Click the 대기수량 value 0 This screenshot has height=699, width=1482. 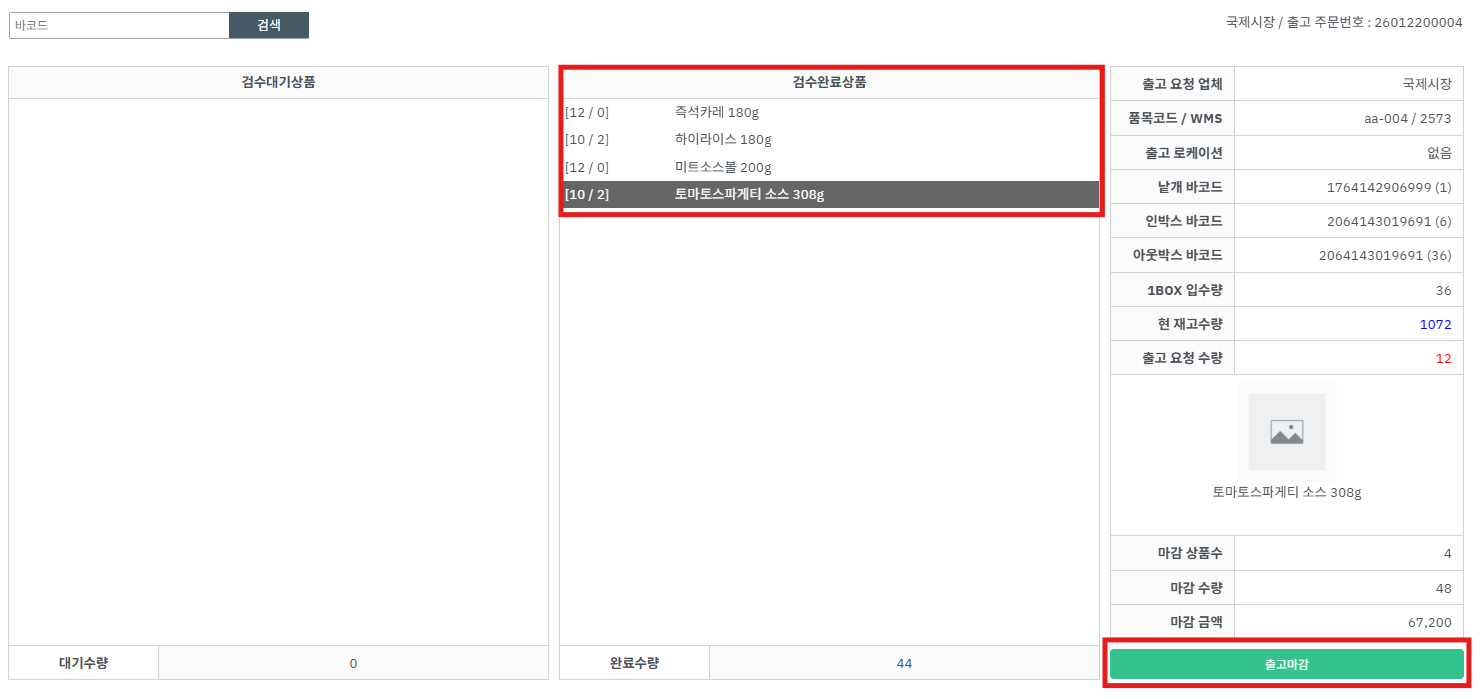pos(353,663)
